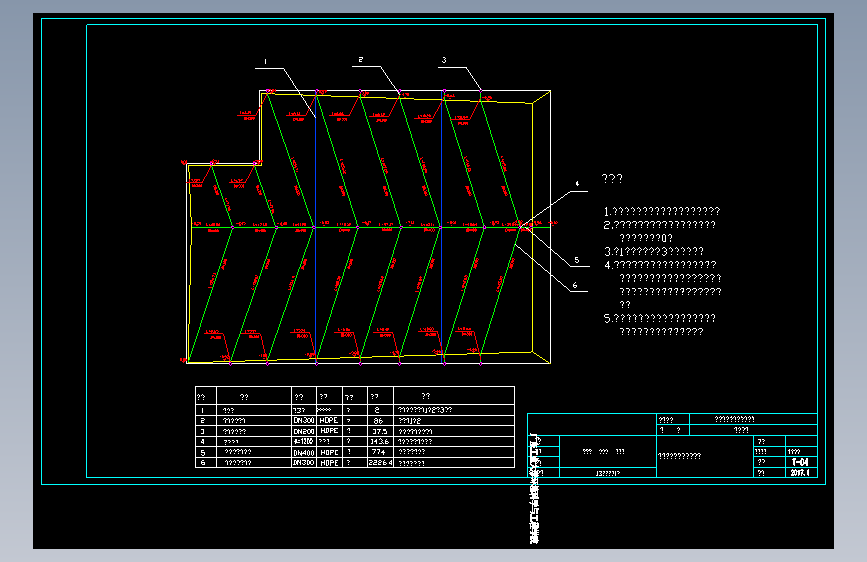Click table row number 4 in first column
This screenshot has width=867, height=562.
click(203, 441)
